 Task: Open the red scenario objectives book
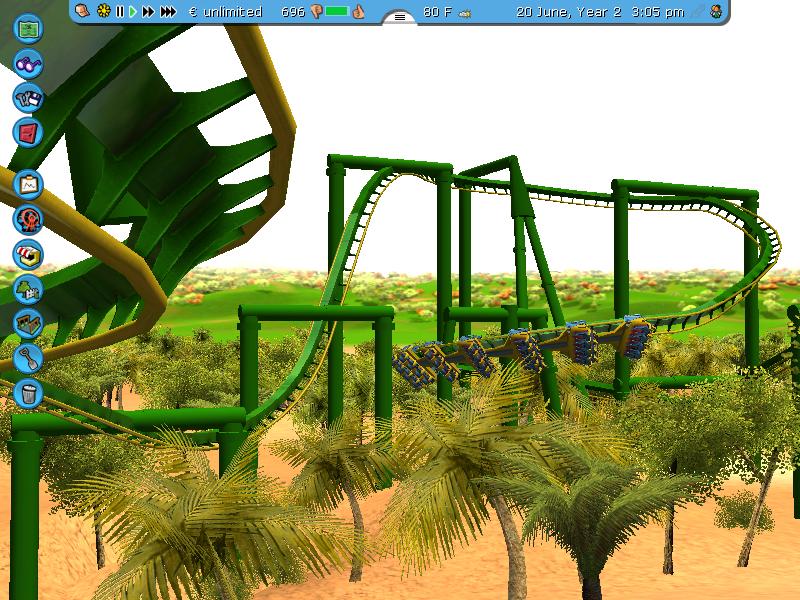point(28,133)
